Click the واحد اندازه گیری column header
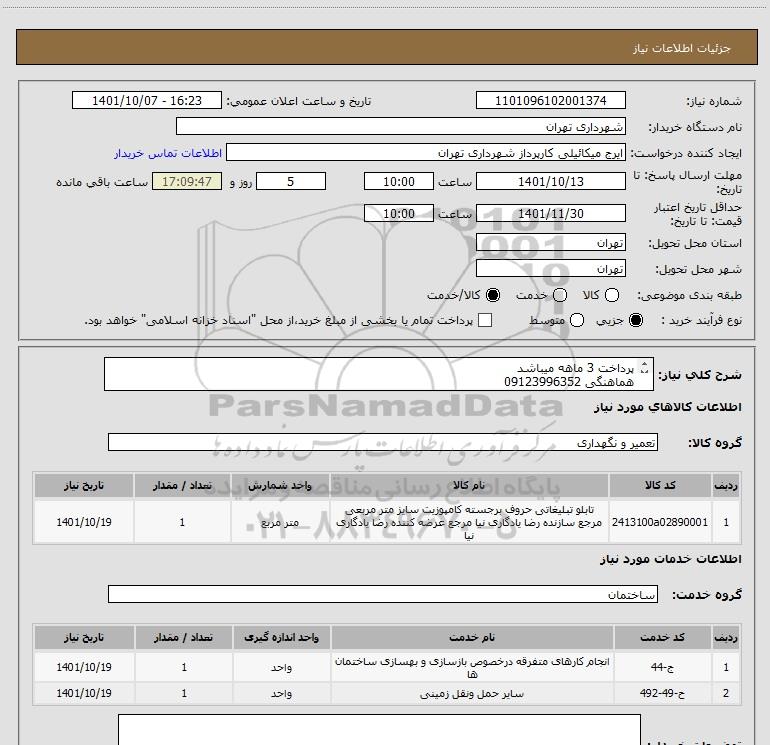This screenshot has width=770, height=745. [x=282, y=637]
